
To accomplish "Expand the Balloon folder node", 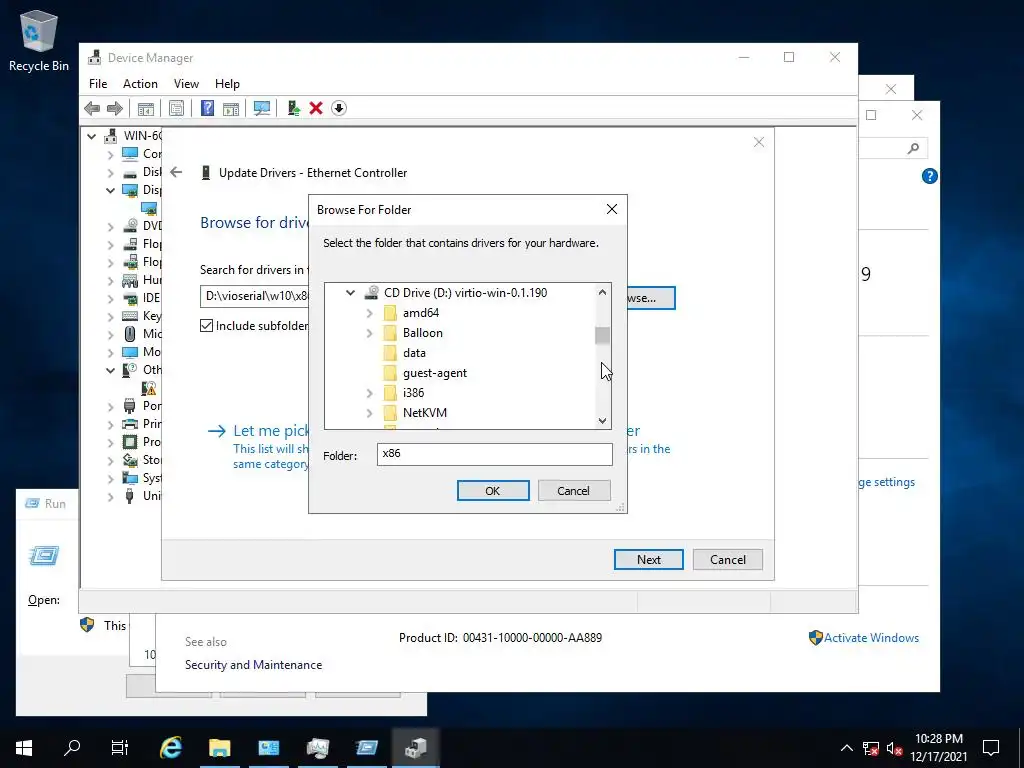I will (370, 334).
